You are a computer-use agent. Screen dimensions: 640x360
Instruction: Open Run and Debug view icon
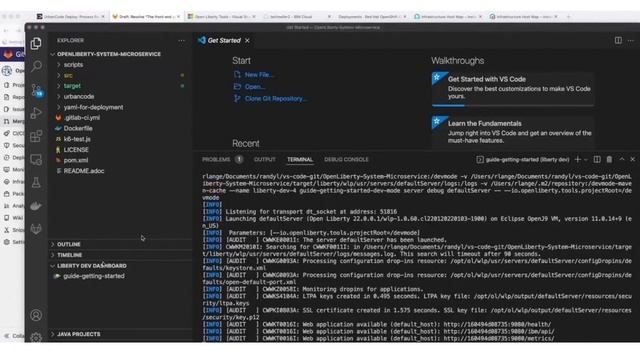pos(36,113)
